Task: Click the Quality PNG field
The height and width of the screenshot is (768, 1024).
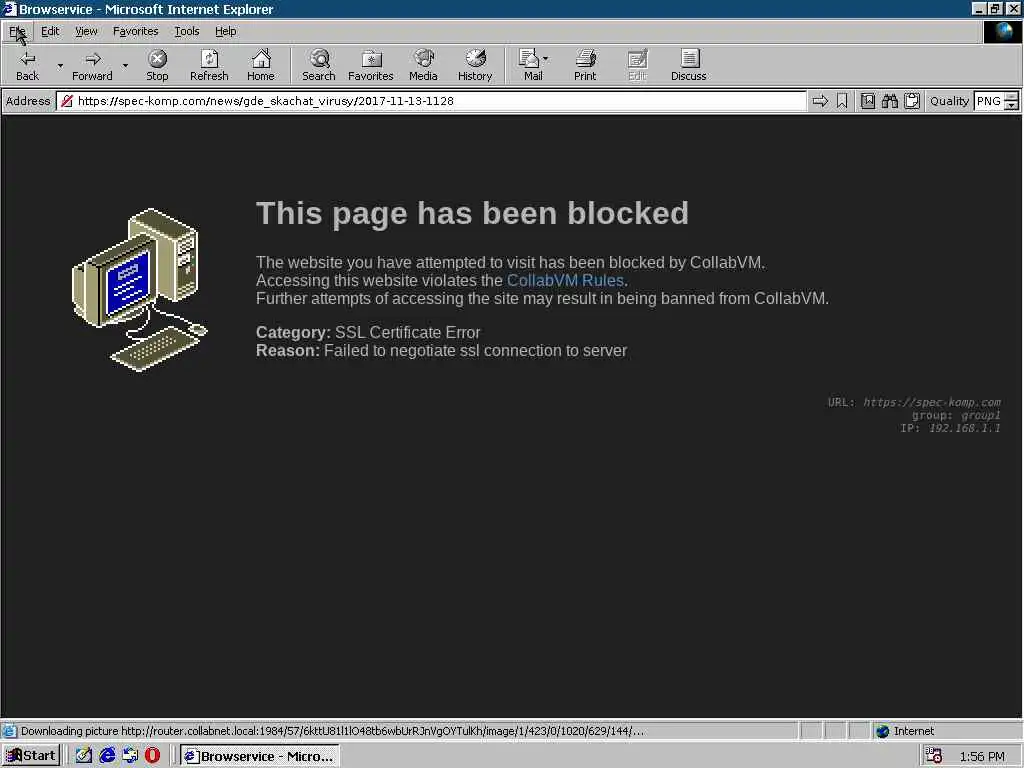Action: click(x=989, y=101)
